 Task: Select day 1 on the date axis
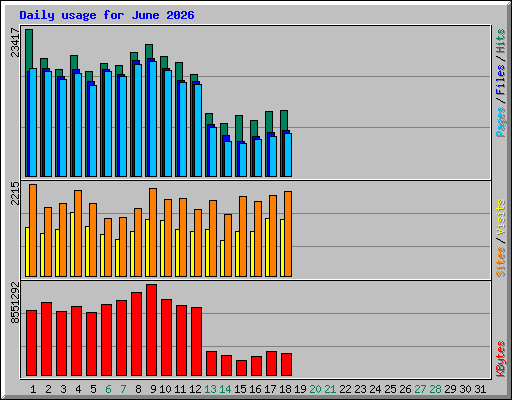tap(33, 389)
